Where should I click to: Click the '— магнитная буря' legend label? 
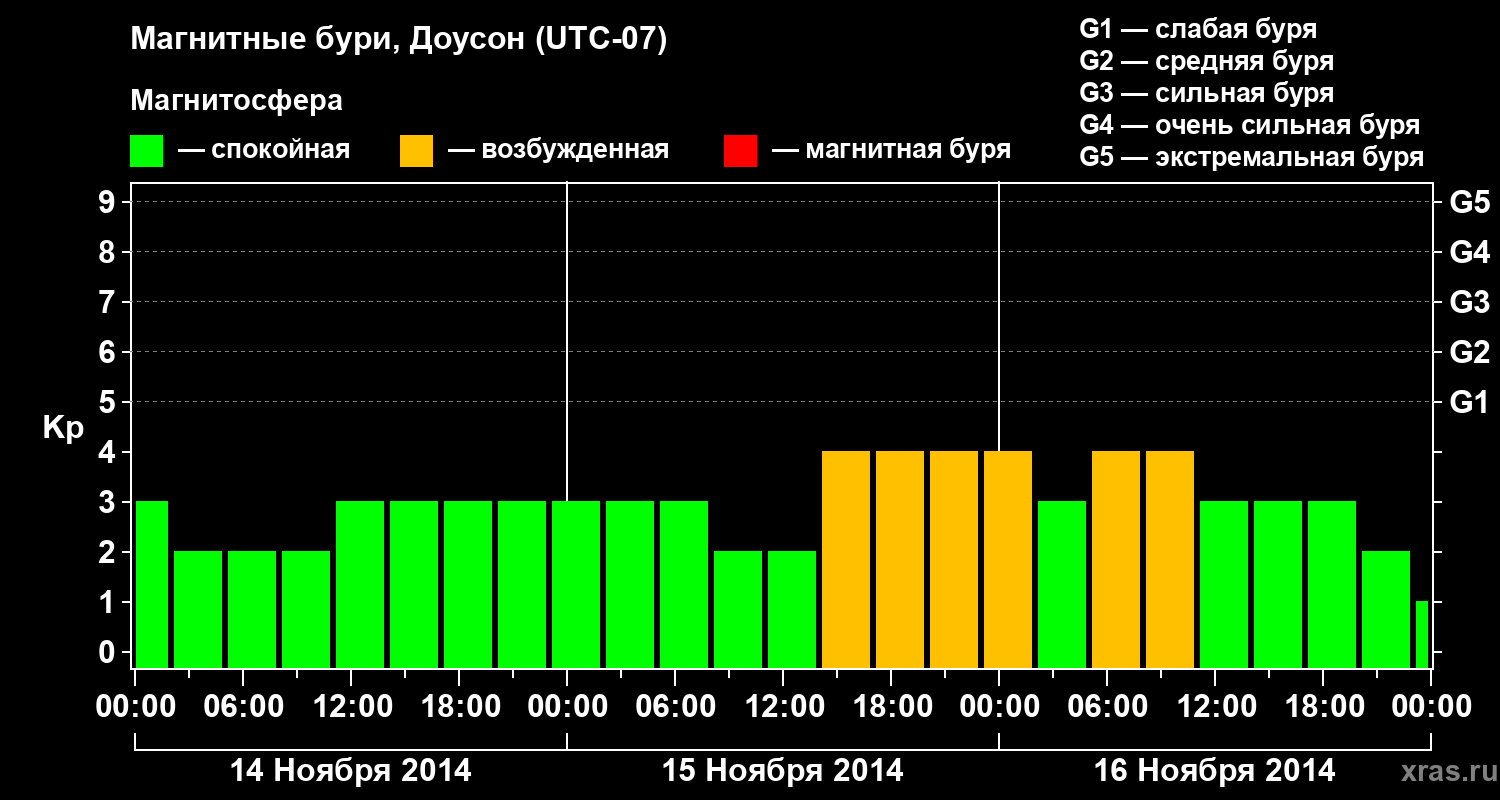coord(892,151)
